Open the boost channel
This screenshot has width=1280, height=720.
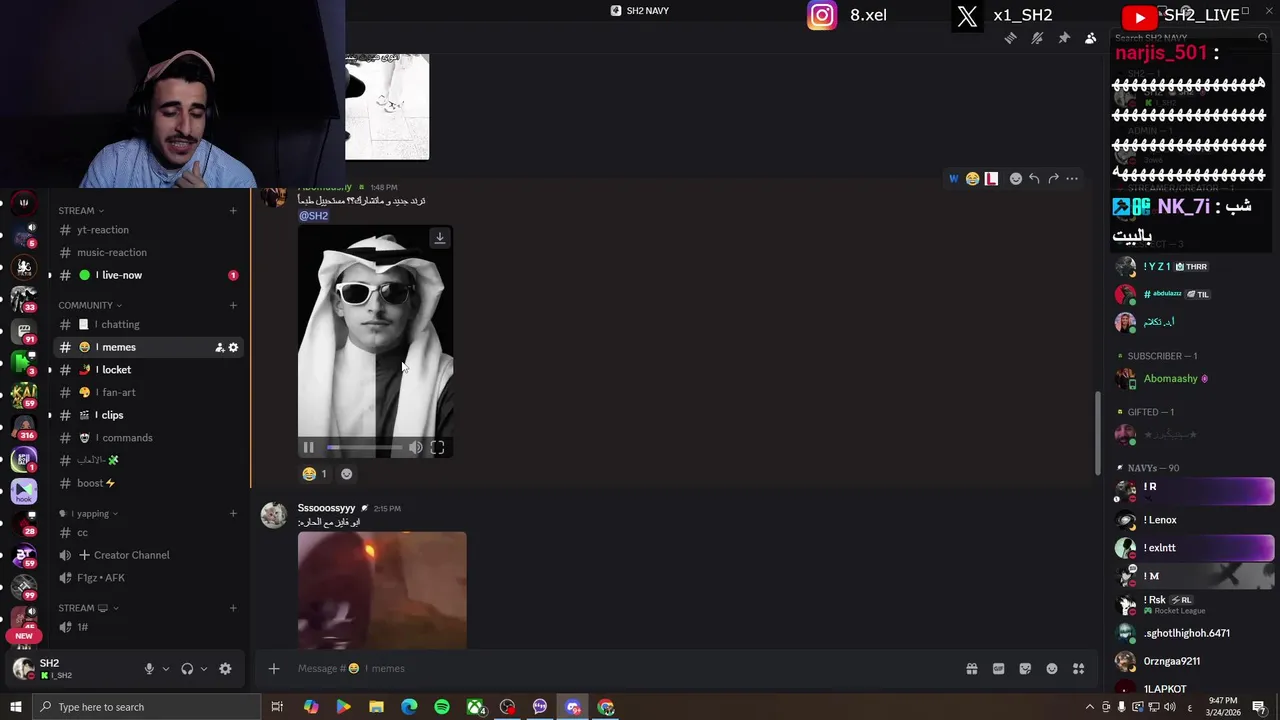pos(148,483)
